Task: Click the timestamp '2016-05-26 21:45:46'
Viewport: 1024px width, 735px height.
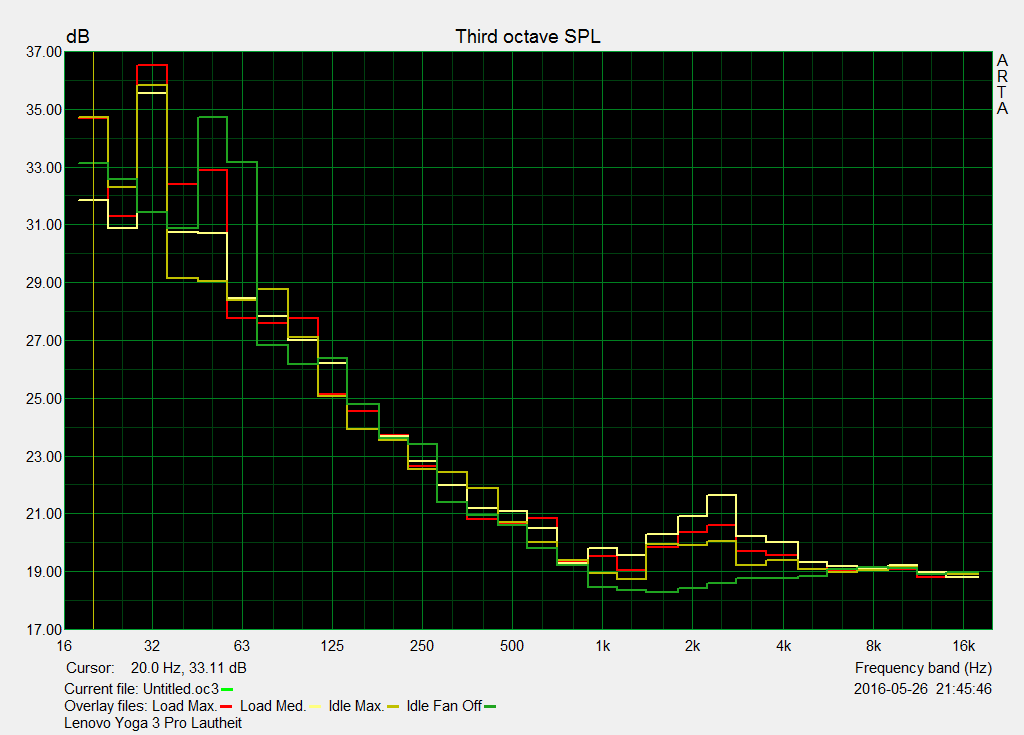Action: [923, 689]
